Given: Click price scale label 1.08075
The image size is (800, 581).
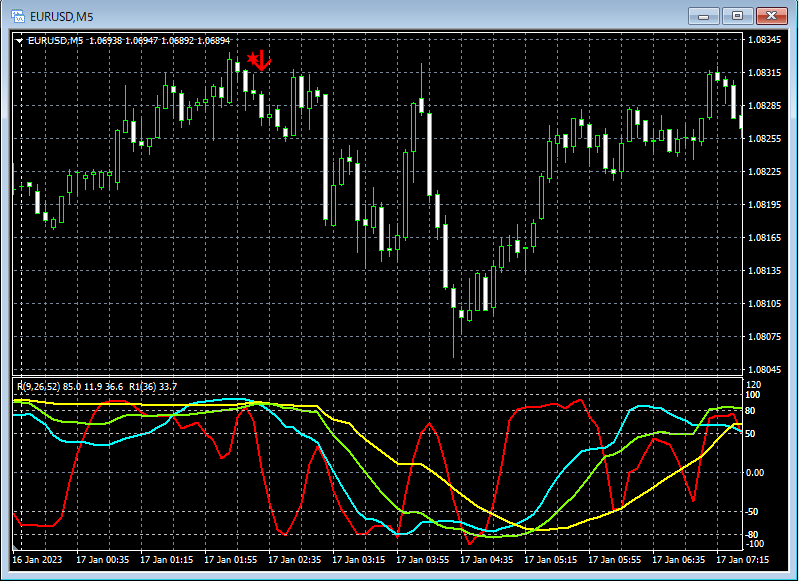Looking at the screenshot, I should 764,337.
